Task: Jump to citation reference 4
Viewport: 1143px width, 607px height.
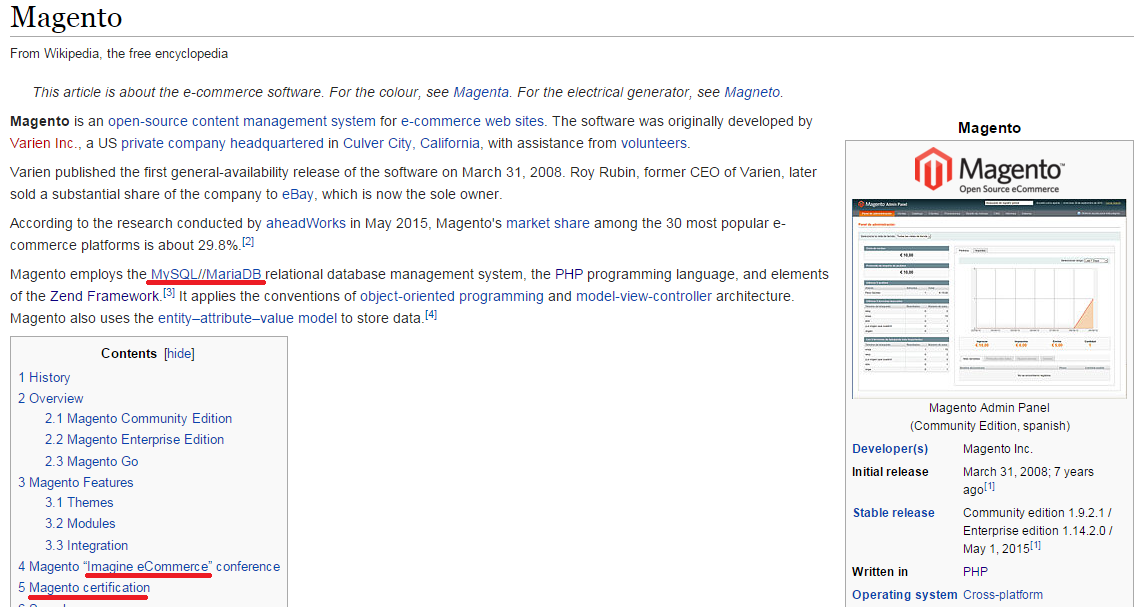Action: tap(431, 315)
